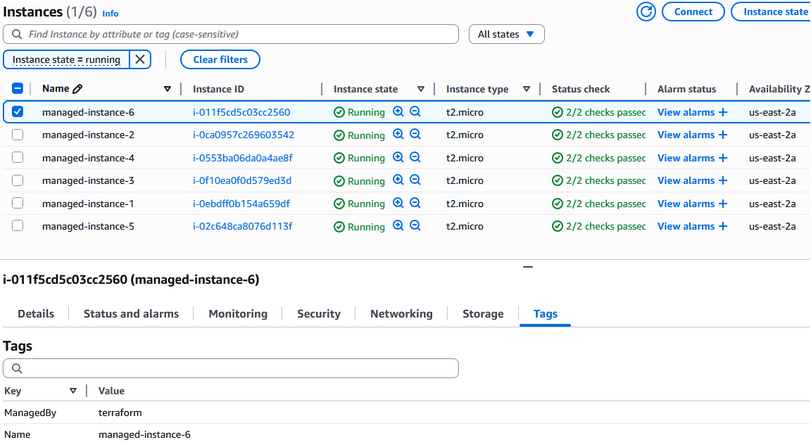Uncheck the managed-instance-6 checkbox

pos(17,112)
